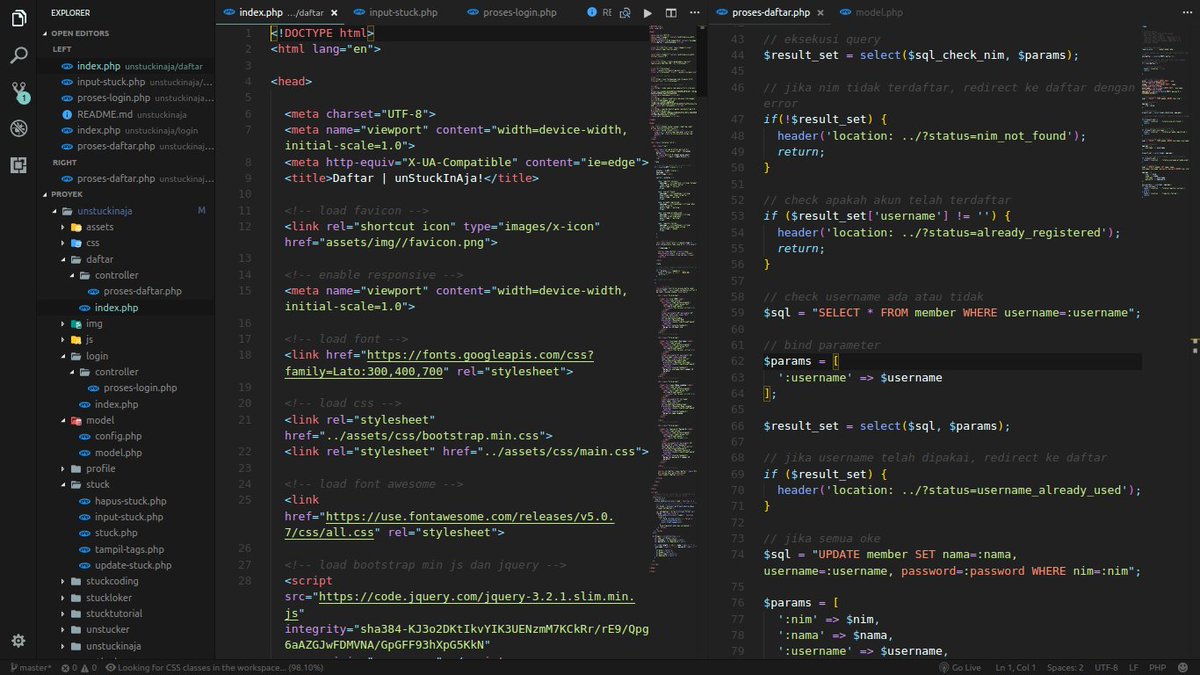This screenshot has width=1200, height=675.
Task: Start the Go Live server
Action: tap(960, 667)
